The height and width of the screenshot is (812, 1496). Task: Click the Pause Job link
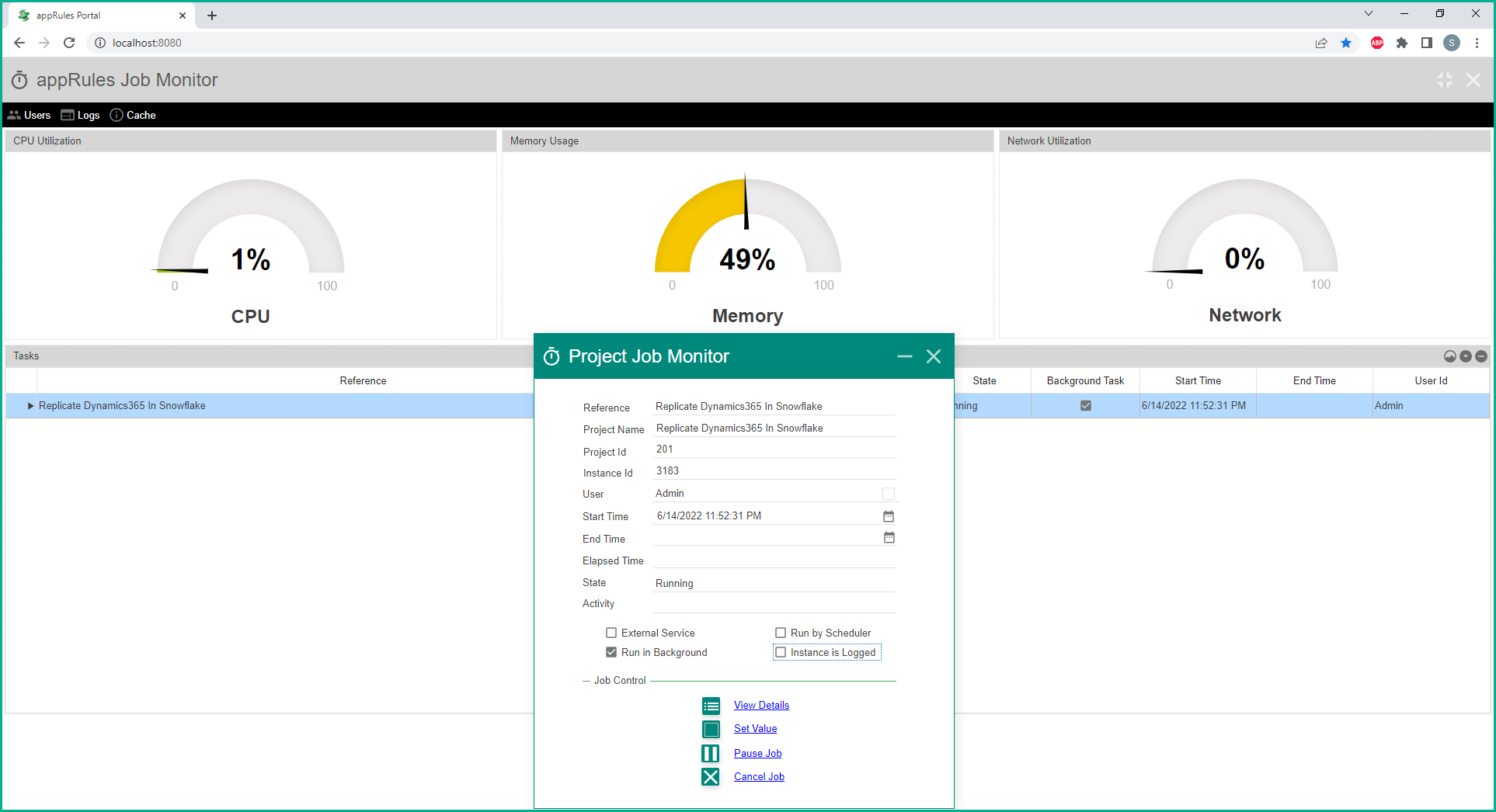pos(757,753)
